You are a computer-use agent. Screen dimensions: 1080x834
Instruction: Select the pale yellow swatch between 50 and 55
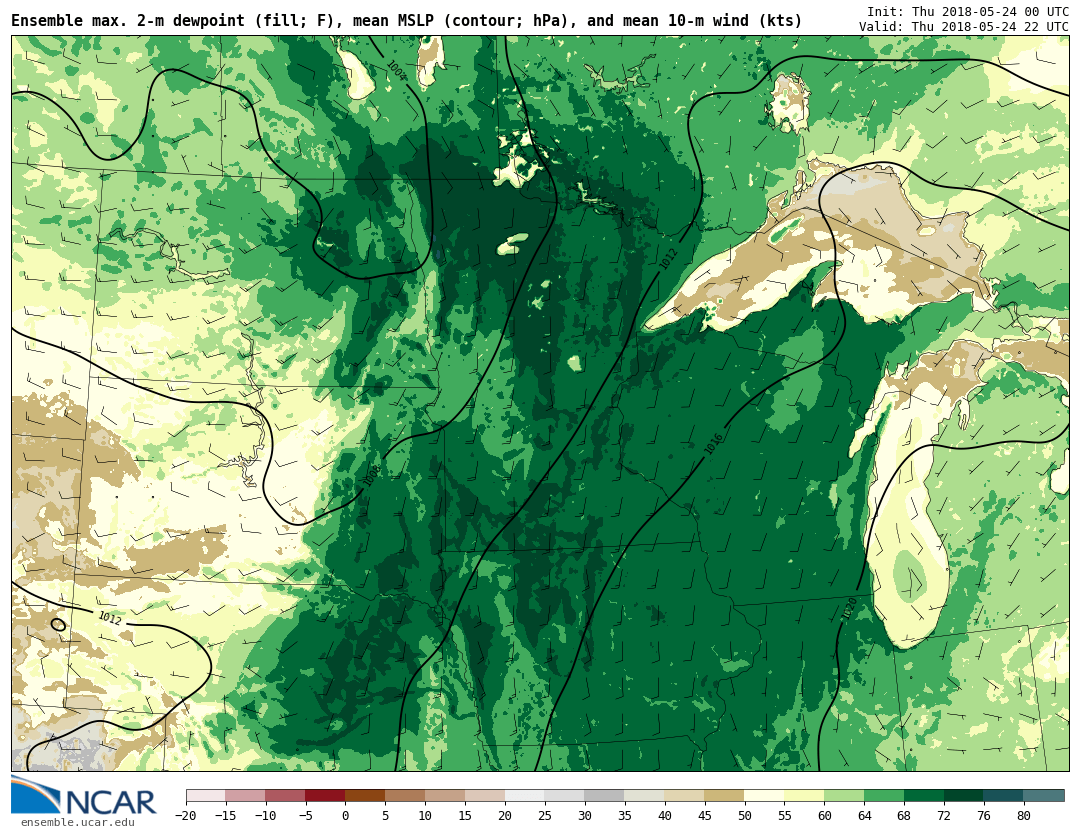(x=765, y=796)
